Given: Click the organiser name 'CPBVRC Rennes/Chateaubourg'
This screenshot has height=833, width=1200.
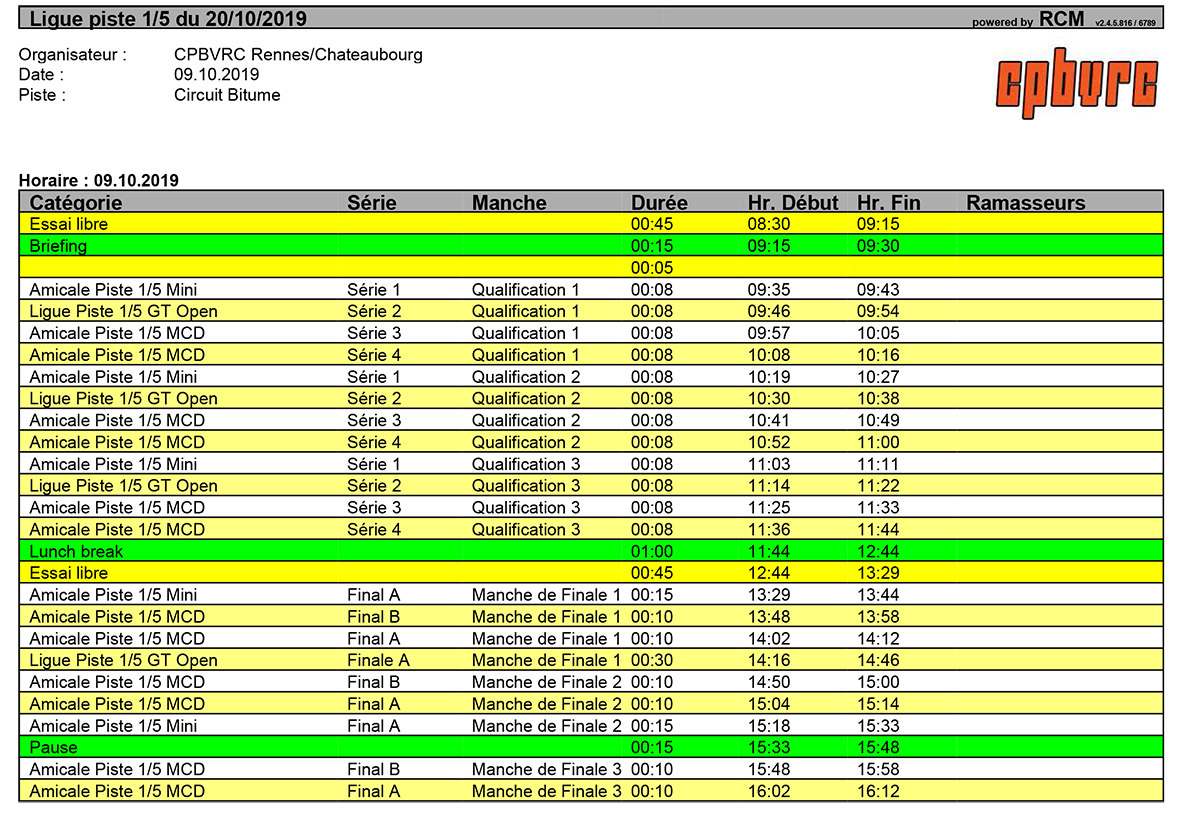Looking at the screenshot, I should 298,55.
